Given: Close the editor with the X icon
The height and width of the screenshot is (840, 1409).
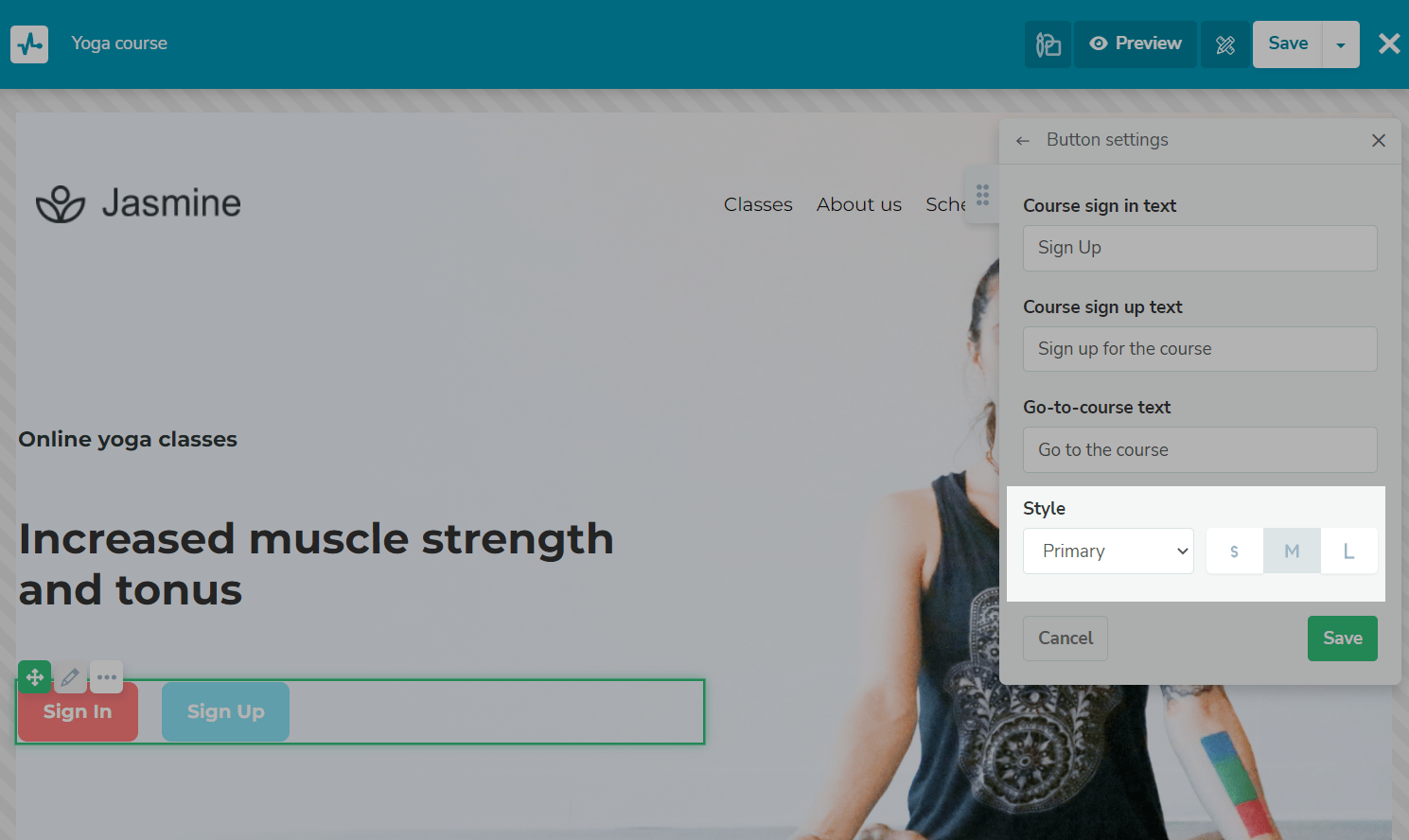Looking at the screenshot, I should point(1389,44).
